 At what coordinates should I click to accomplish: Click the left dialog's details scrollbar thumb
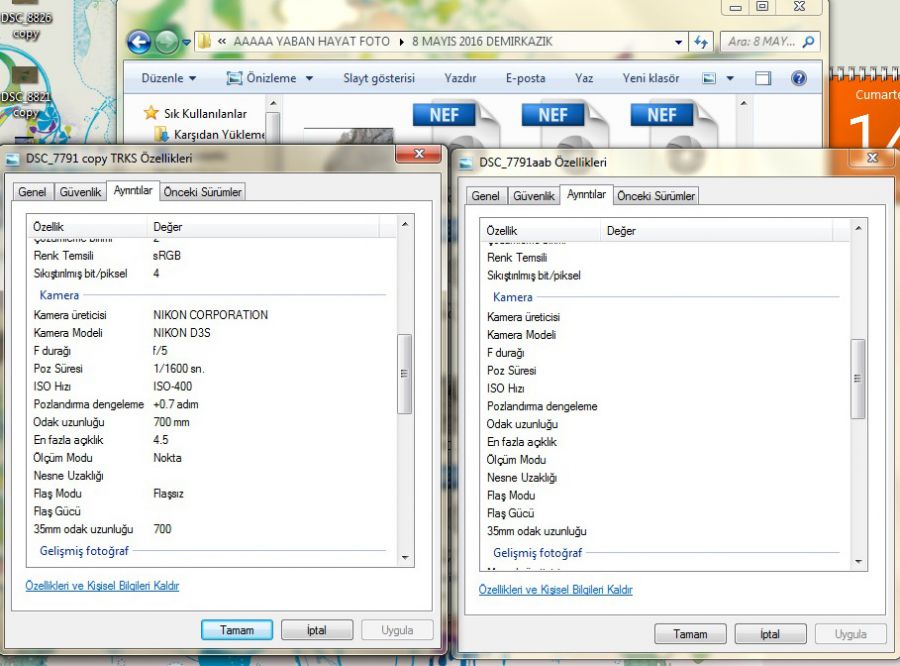point(405,373)
